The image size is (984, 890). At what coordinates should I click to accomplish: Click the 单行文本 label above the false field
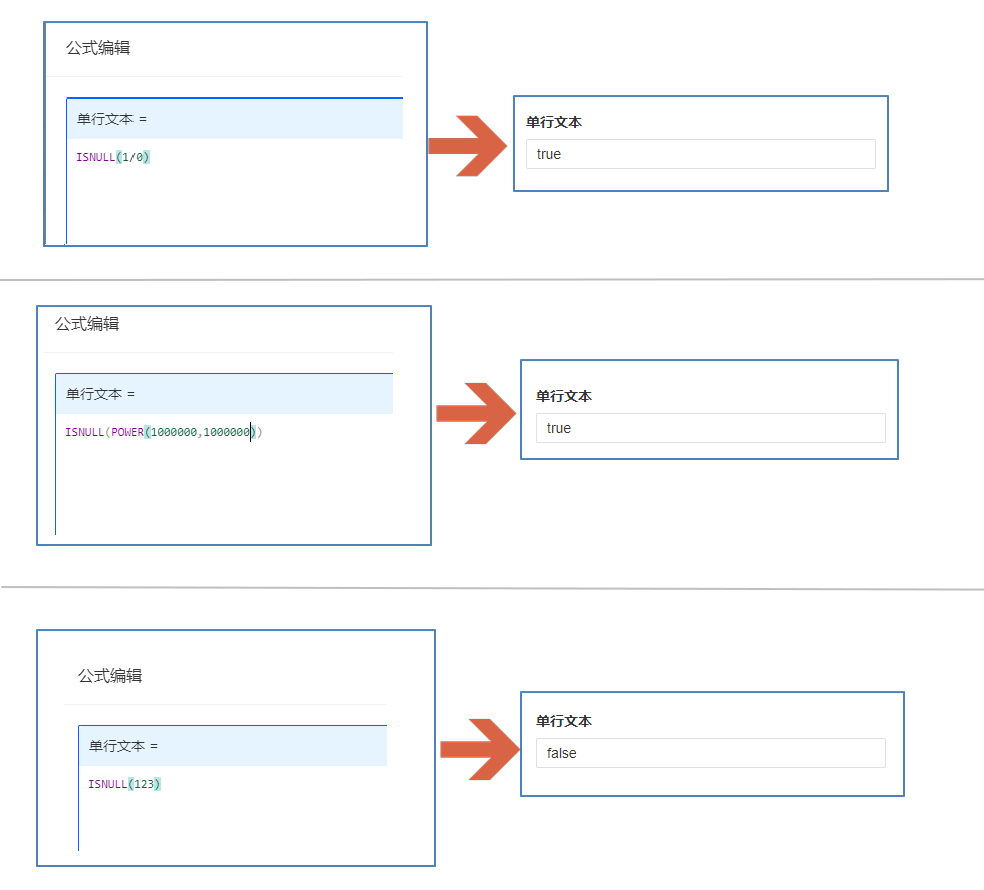click(x=564, y=721)
